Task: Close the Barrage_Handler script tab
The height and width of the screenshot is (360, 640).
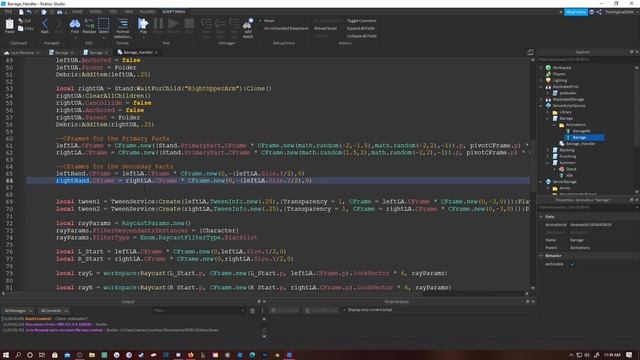Action: [156, 52]
